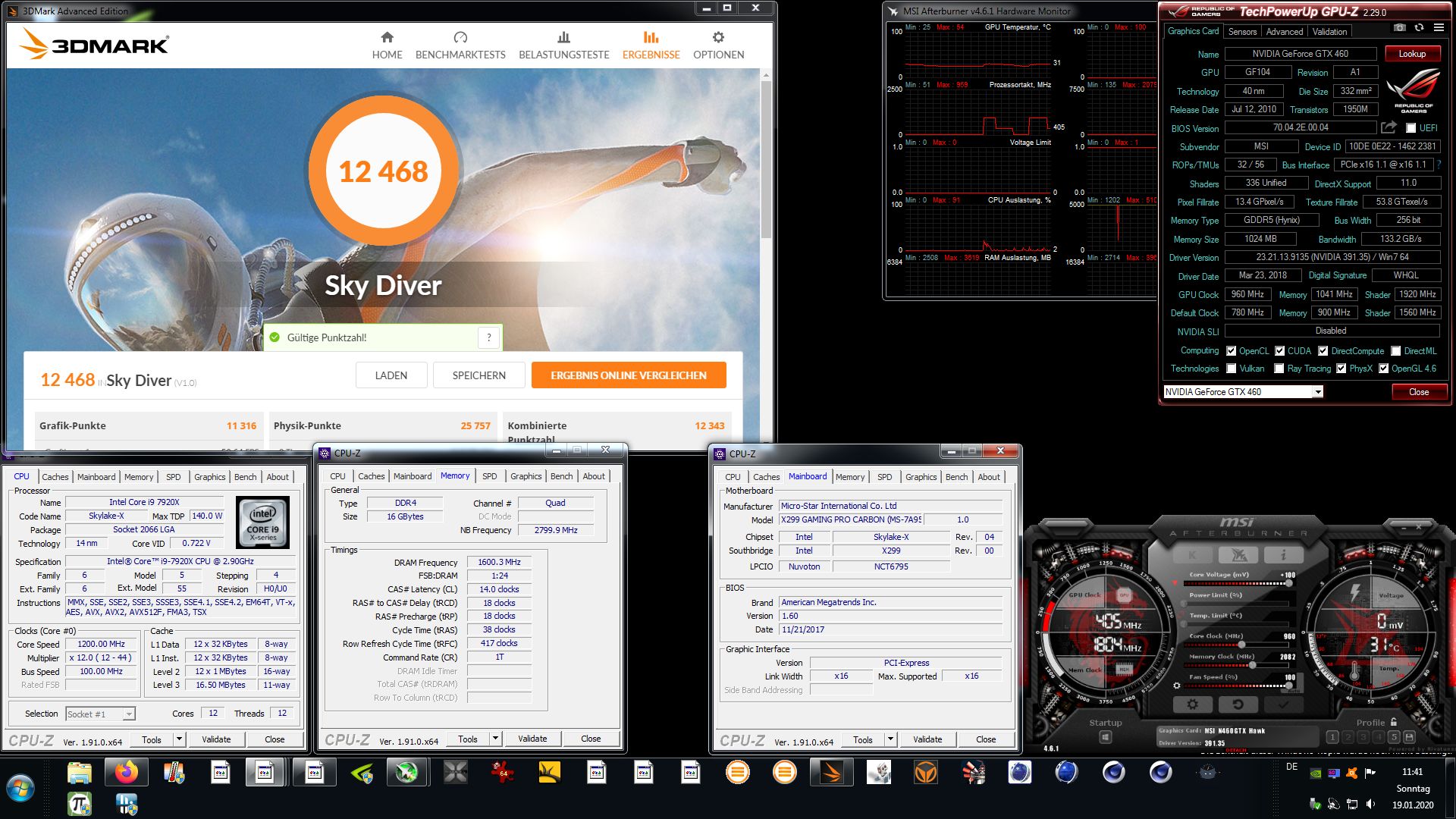This screenshot has width=1456, height=819.
Task: Toggle Vulkan checkbox in GPU-Z
Action: [1231, 369]
